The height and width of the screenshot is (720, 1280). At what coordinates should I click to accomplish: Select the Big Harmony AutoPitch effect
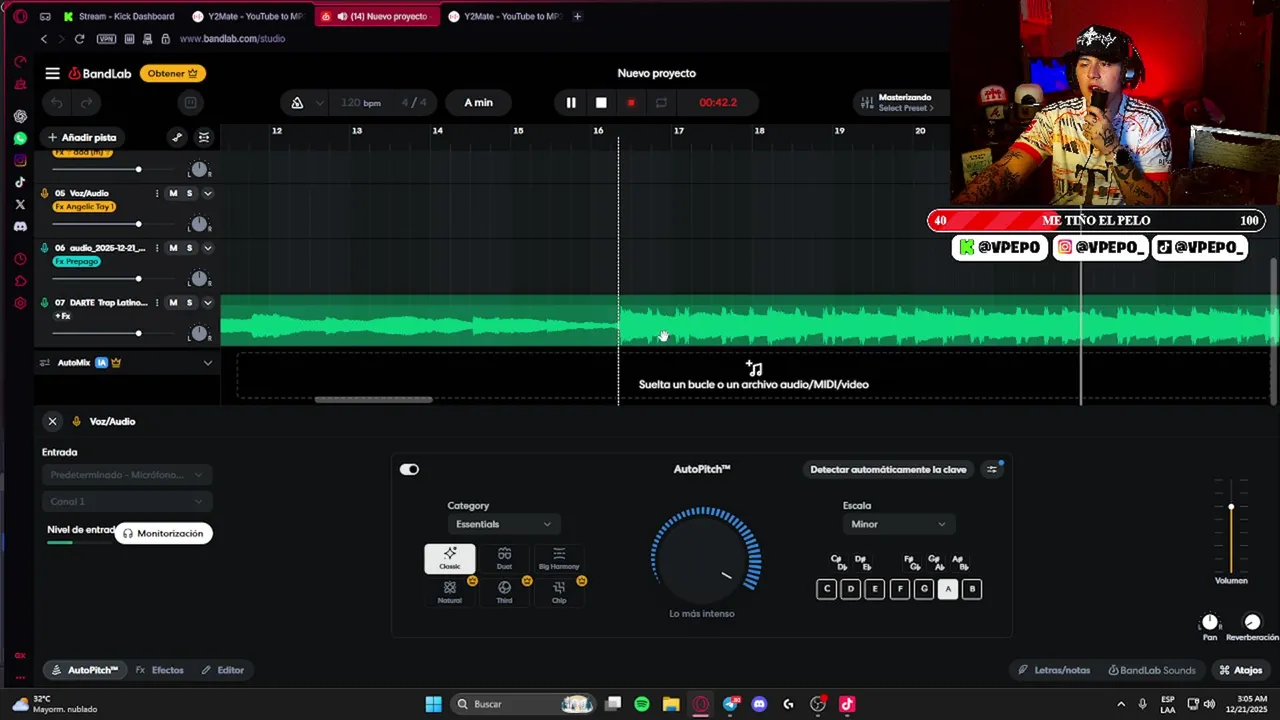coord(559,558)
